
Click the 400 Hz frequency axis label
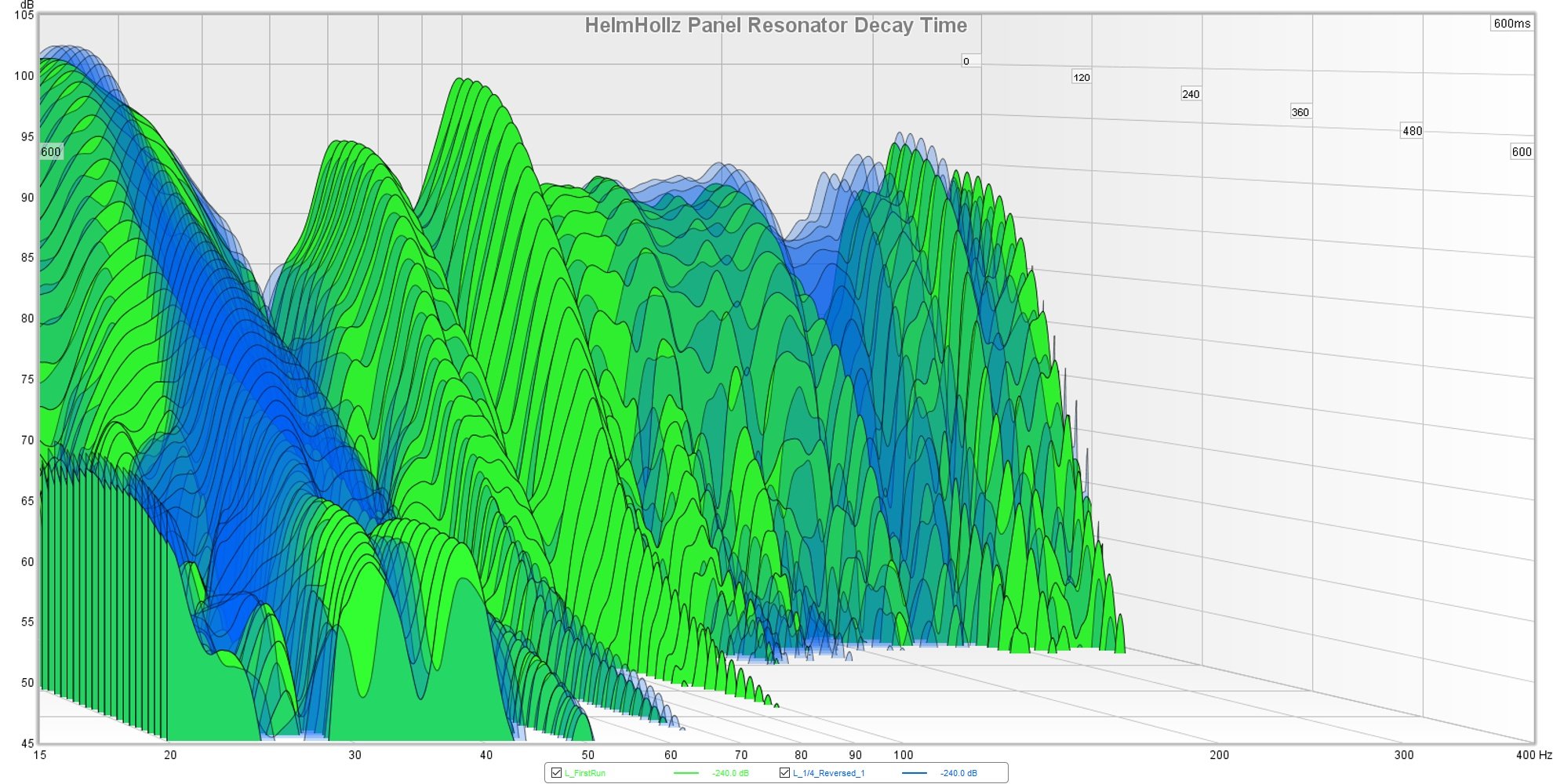[1534, 755]
